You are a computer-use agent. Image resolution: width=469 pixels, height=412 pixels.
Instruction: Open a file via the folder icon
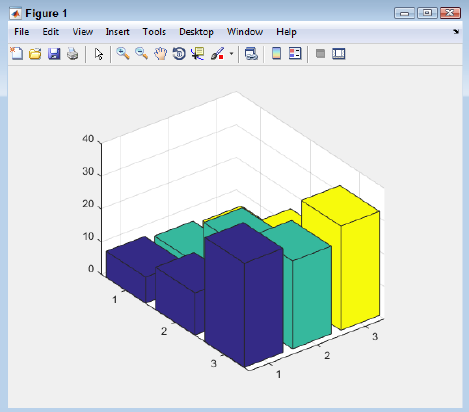tap(35, 53)
